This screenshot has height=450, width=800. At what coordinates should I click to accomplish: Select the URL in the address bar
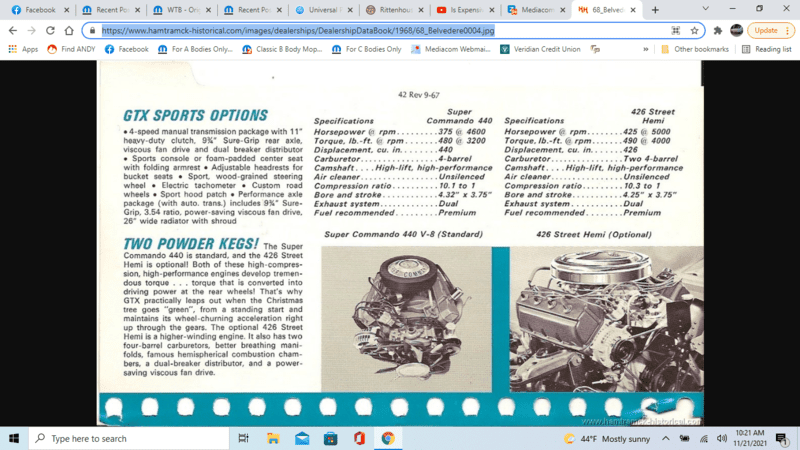click(x=298, y=31)
